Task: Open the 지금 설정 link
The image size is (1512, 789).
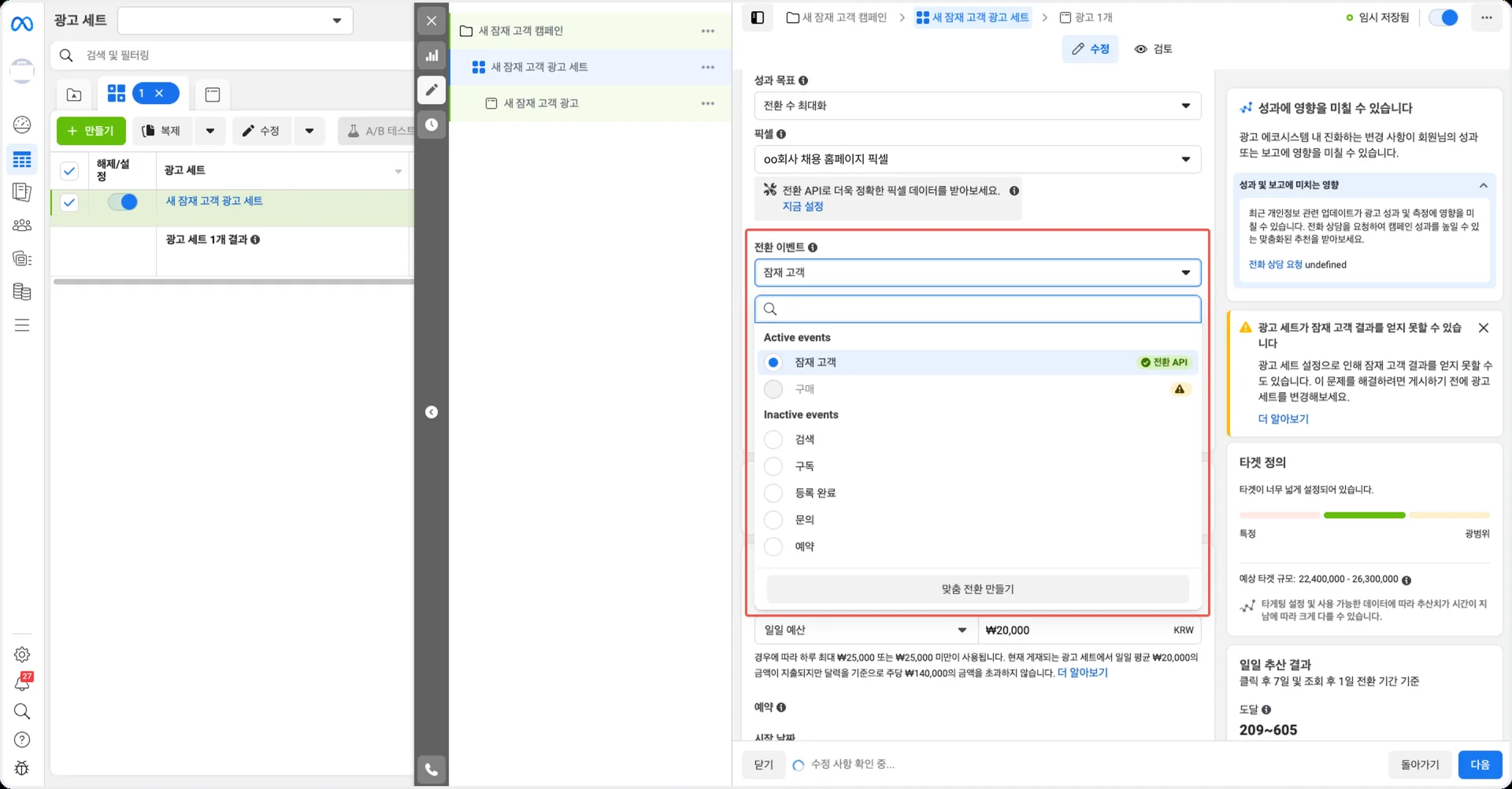Action: [x=802, y=206]
